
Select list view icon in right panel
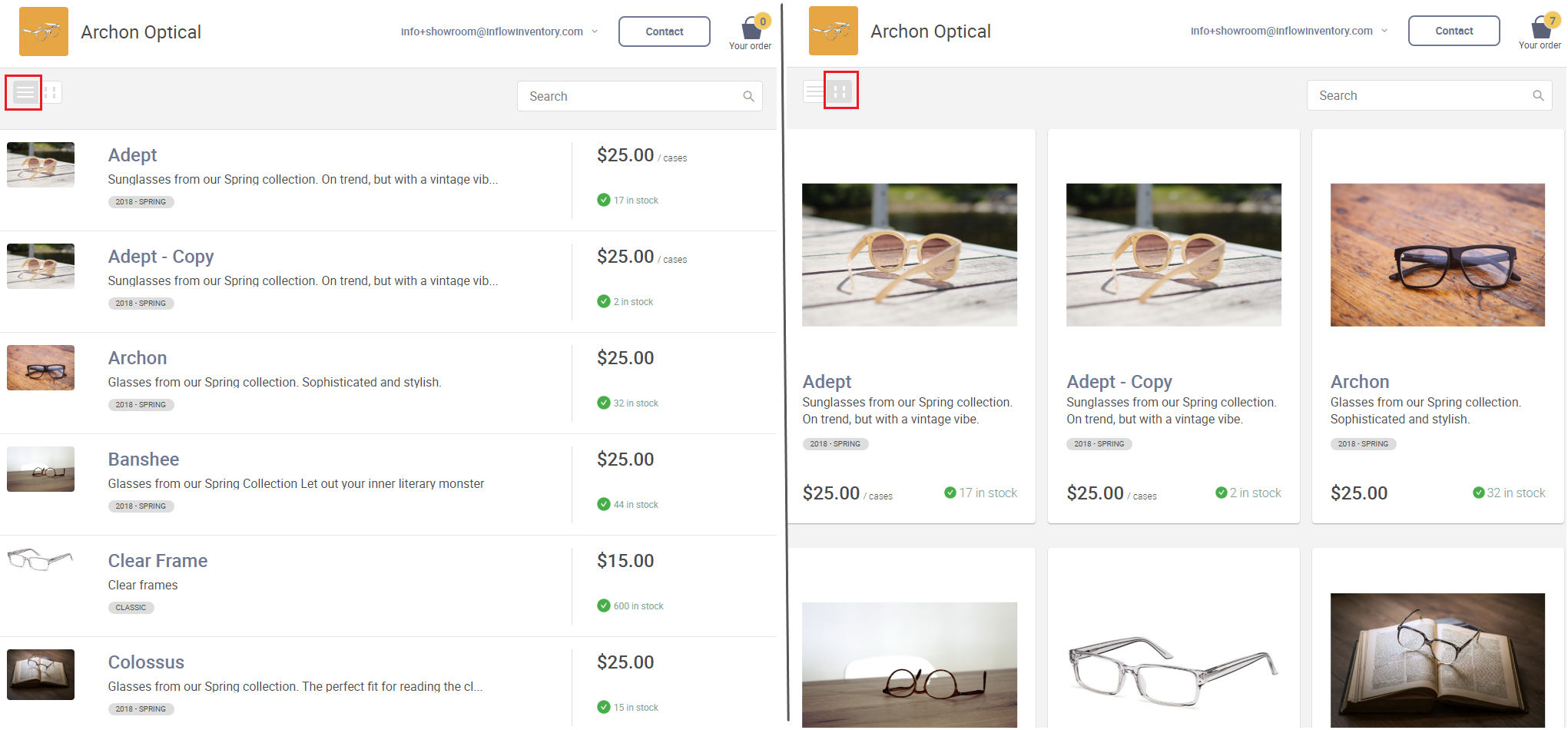(x=814, y=91)
